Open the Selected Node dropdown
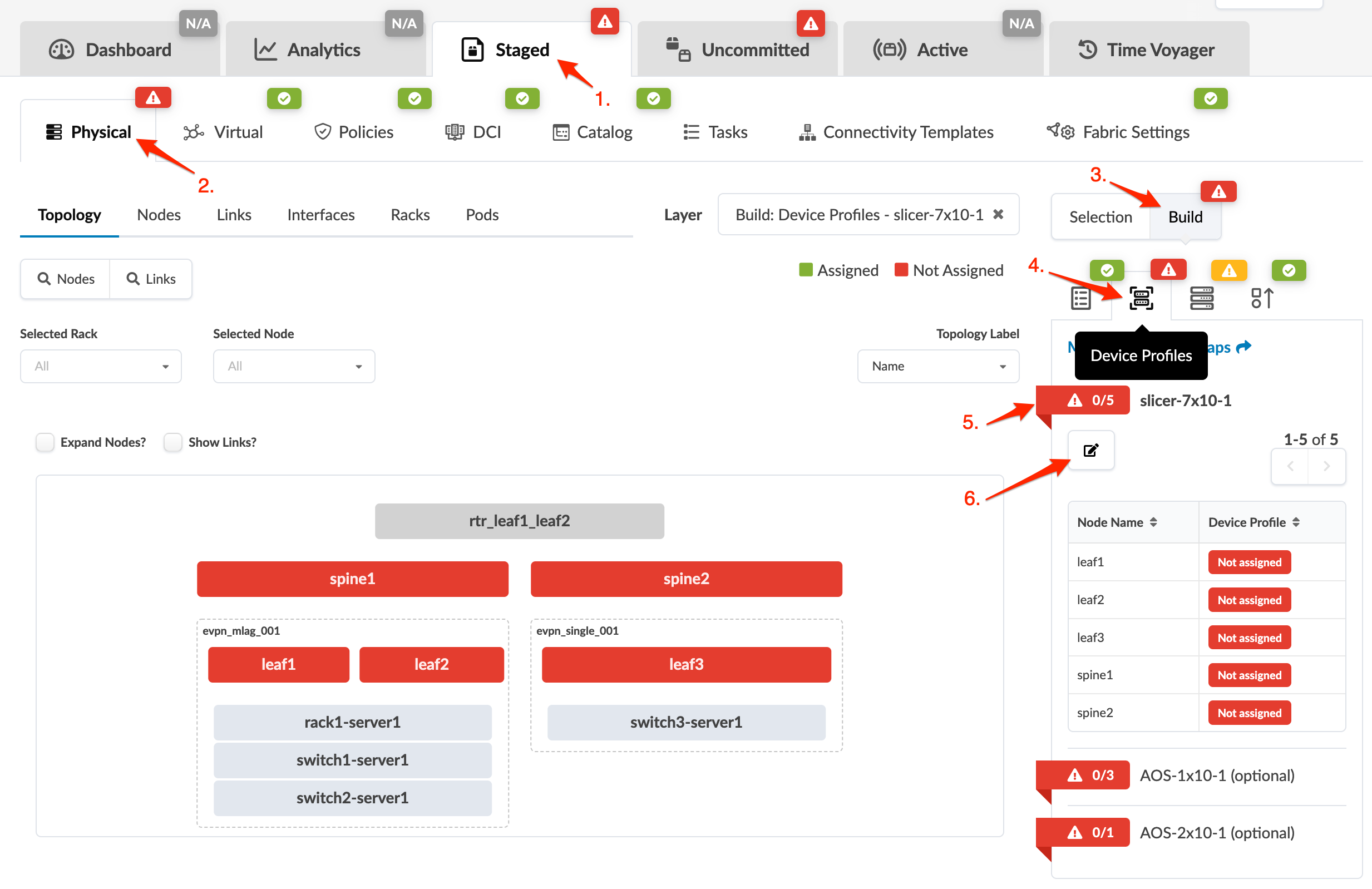 coord(294,366)
